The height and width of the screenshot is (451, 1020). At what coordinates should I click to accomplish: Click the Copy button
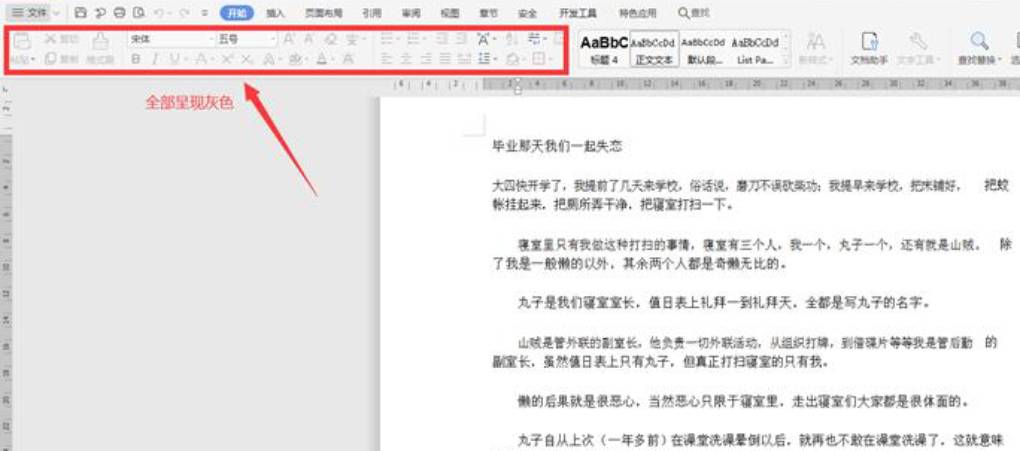(x=61, y=59)
